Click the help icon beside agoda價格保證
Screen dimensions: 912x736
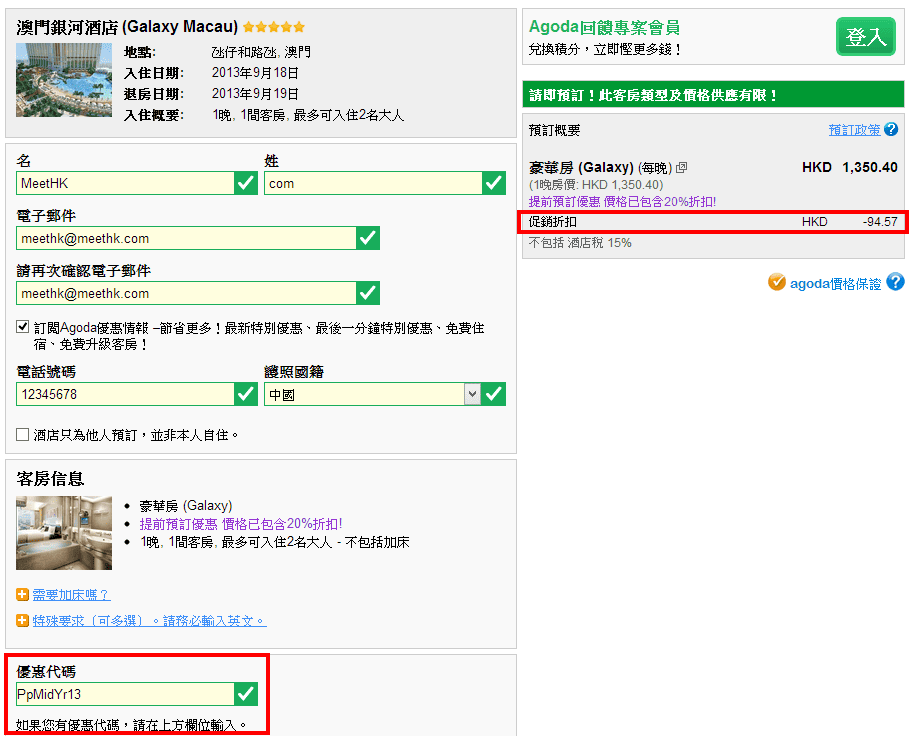tap(895, 283)
